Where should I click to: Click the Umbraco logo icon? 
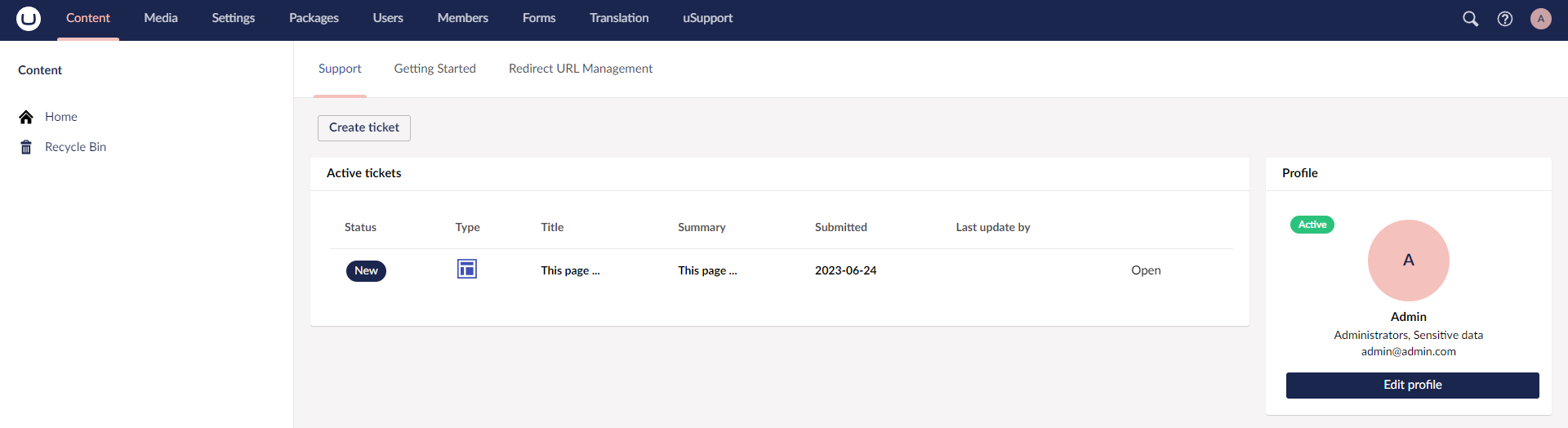[x=29, y=18]
